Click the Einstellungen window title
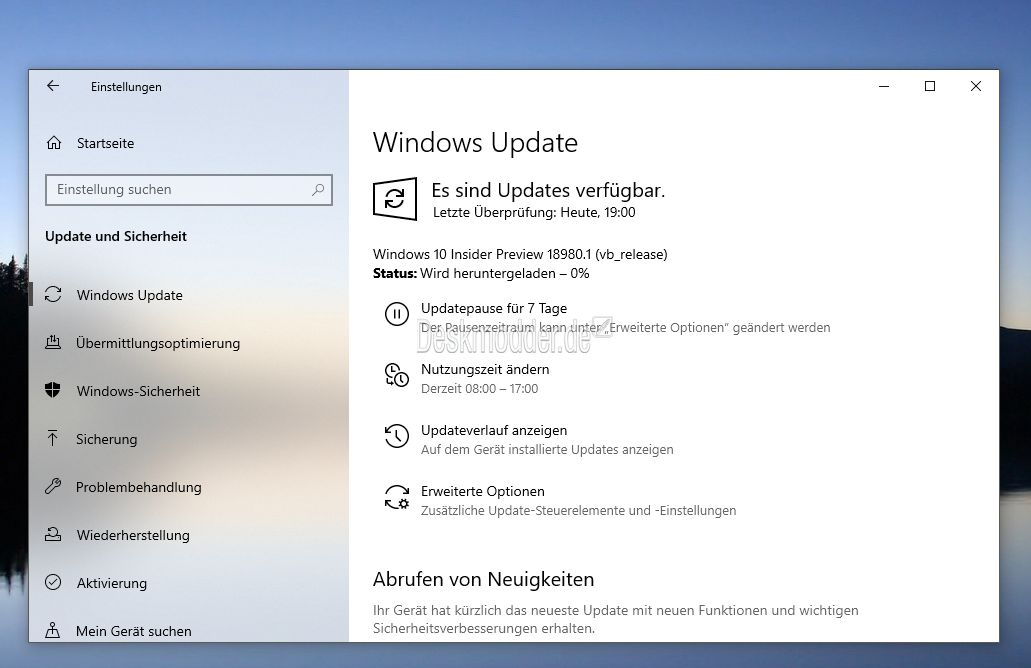The width and height of the screenshot is (1031, 668). point(126,87)
